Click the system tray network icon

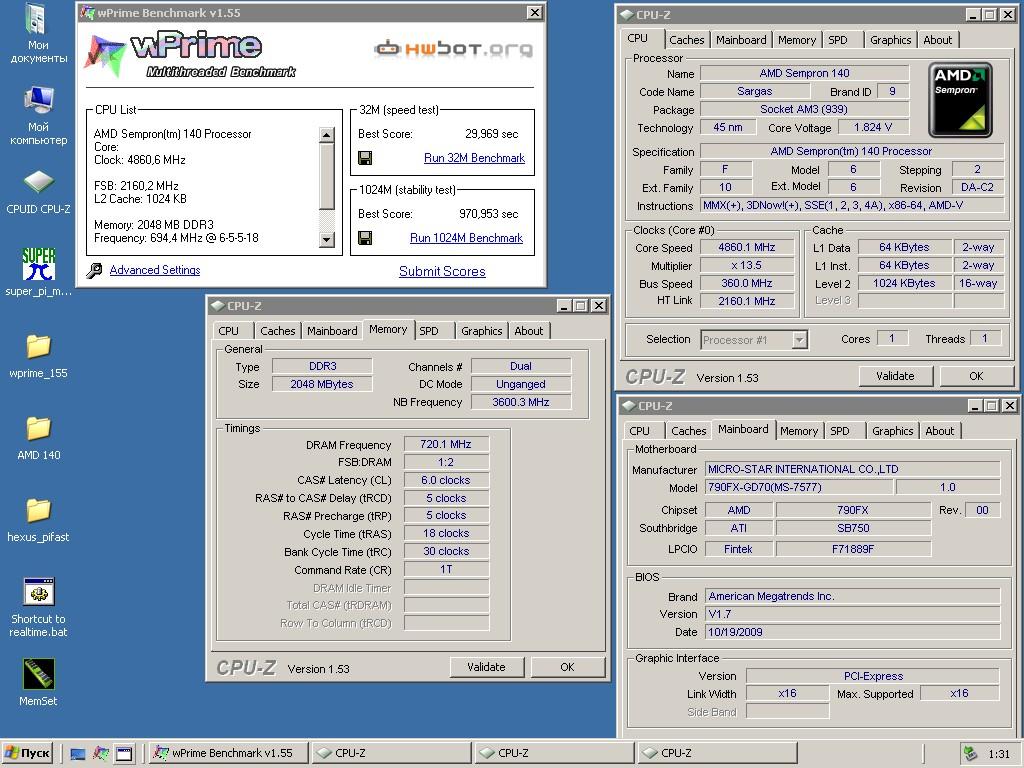click(970, 754)
